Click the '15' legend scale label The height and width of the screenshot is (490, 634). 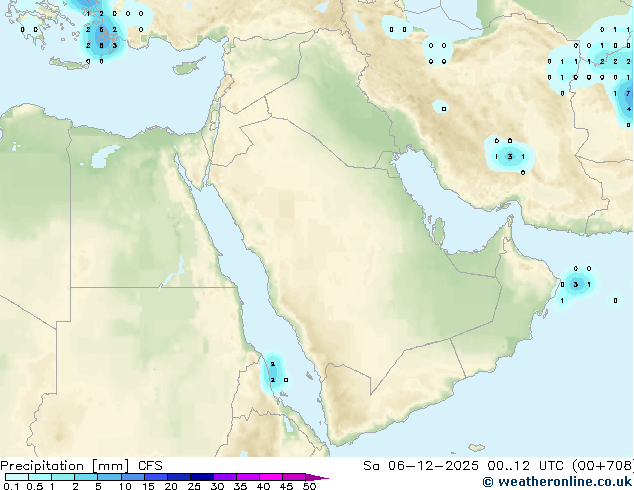[x=148, y=486]
